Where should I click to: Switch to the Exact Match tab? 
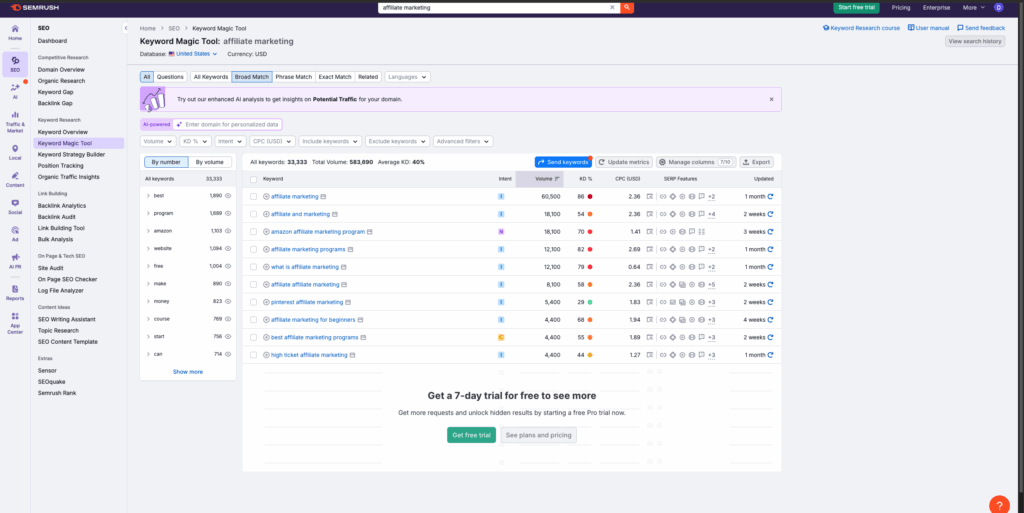[335, 77]
